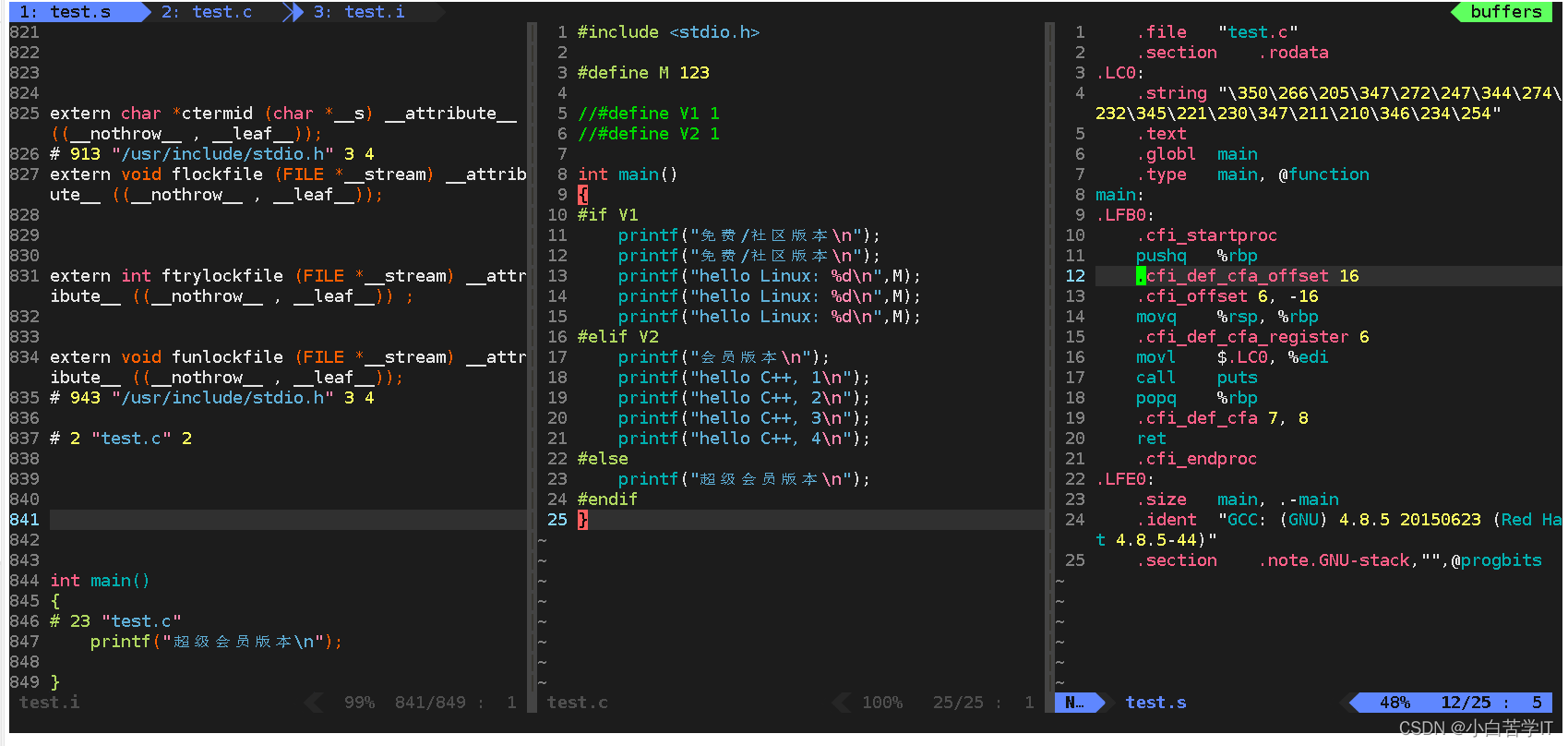Click the #define M 123 line
Image resolution: width=1568 pixels, height=746 pixels.
tap(643, 73)
